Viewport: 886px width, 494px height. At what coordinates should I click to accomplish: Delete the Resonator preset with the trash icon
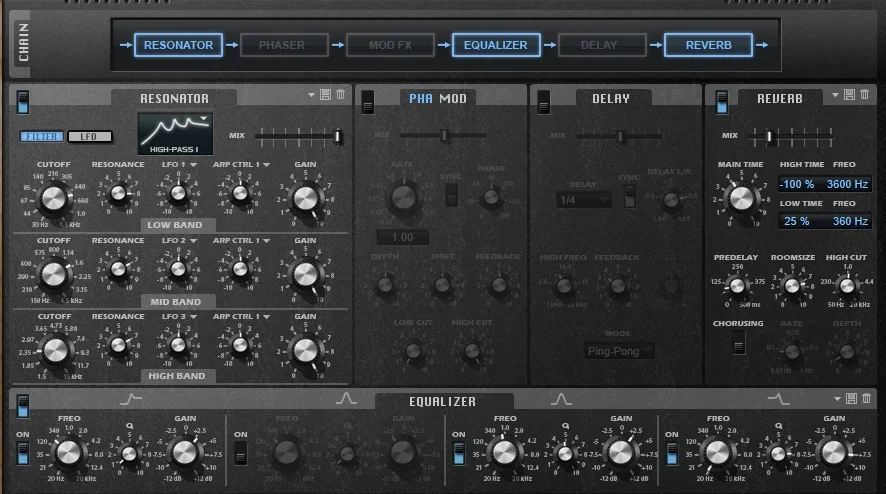[x=341, y=94]
